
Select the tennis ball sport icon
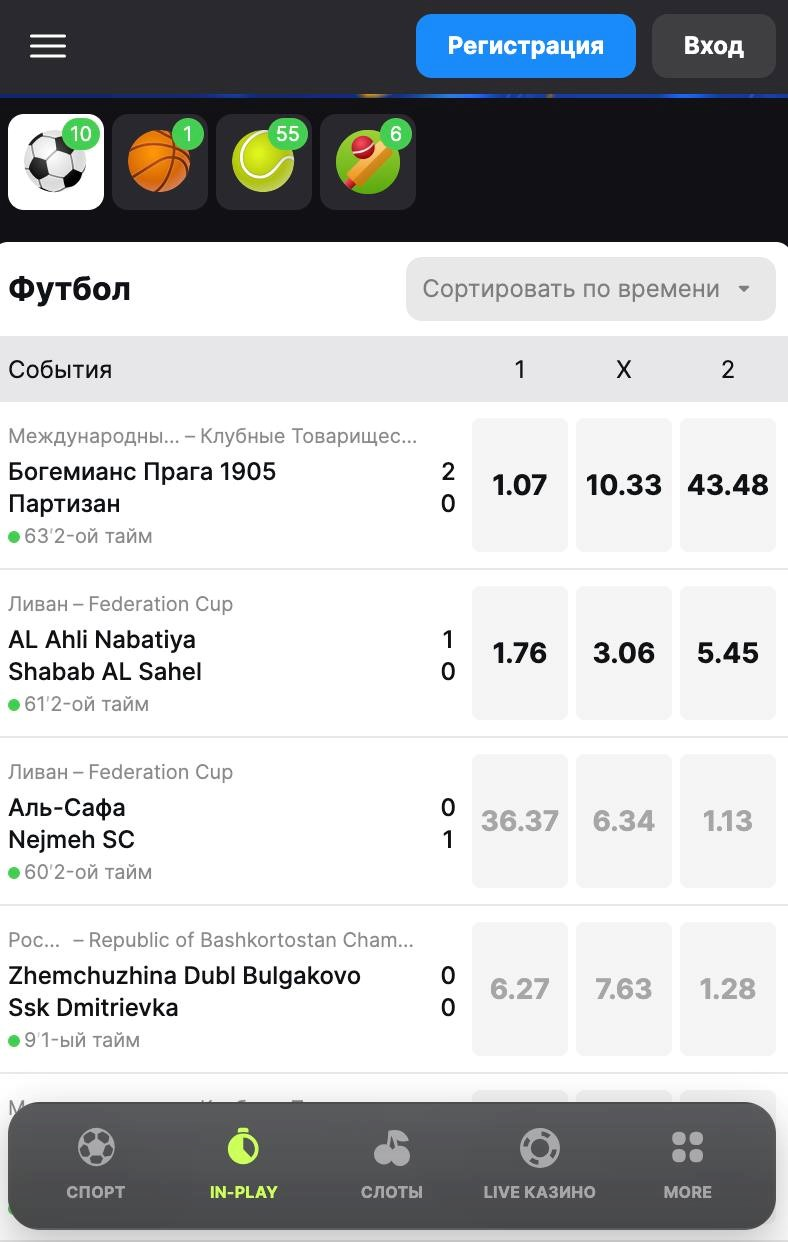(264, 162)
